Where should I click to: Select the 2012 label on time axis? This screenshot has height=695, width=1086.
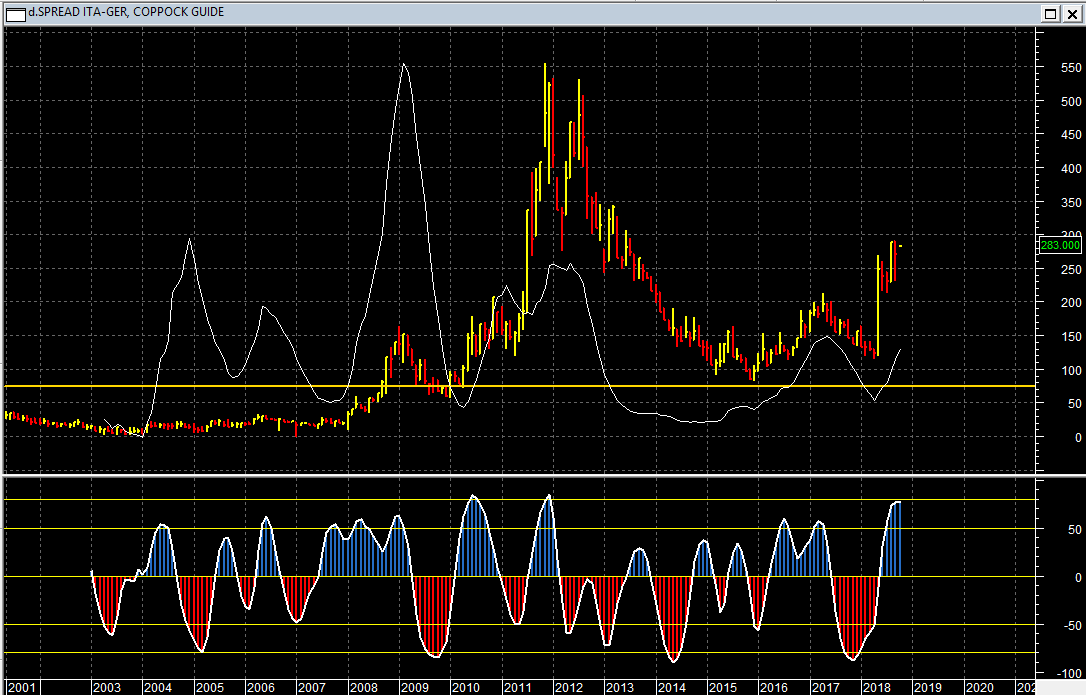tap(569, 687)
